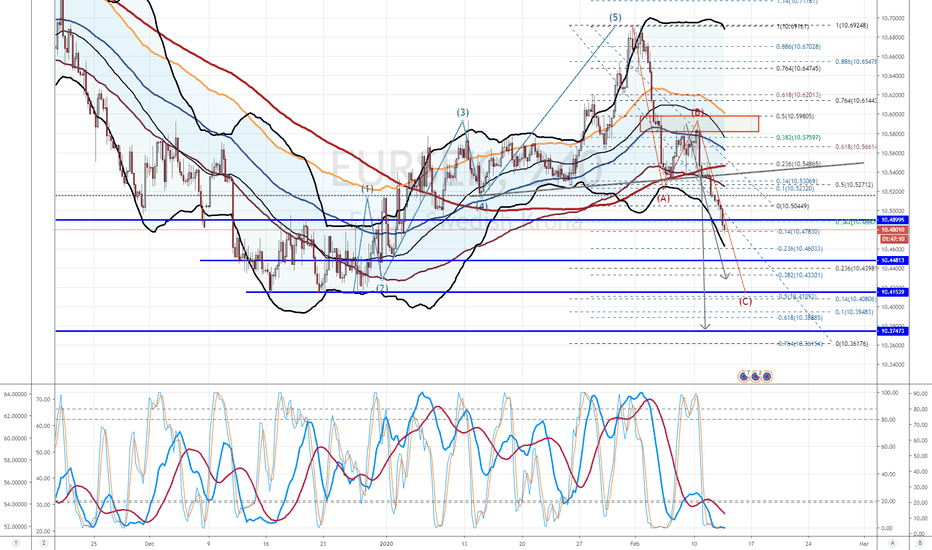Click 10.70000 on the price axis
Image resolution: width=932 pixels, height=550 pixels.
893,18
